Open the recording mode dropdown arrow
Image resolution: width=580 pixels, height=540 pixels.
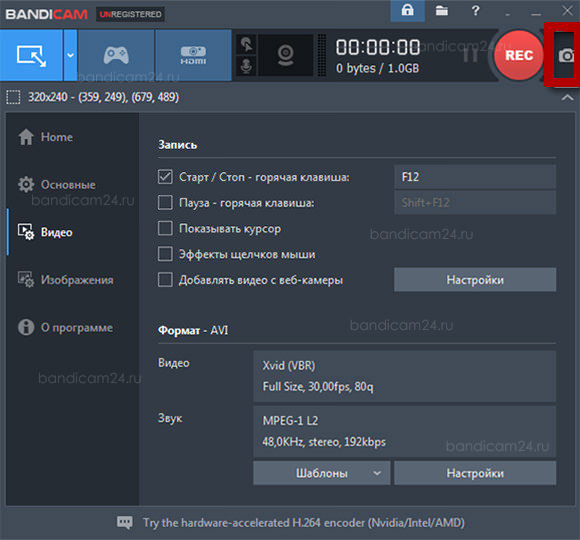tap(70, 55)
